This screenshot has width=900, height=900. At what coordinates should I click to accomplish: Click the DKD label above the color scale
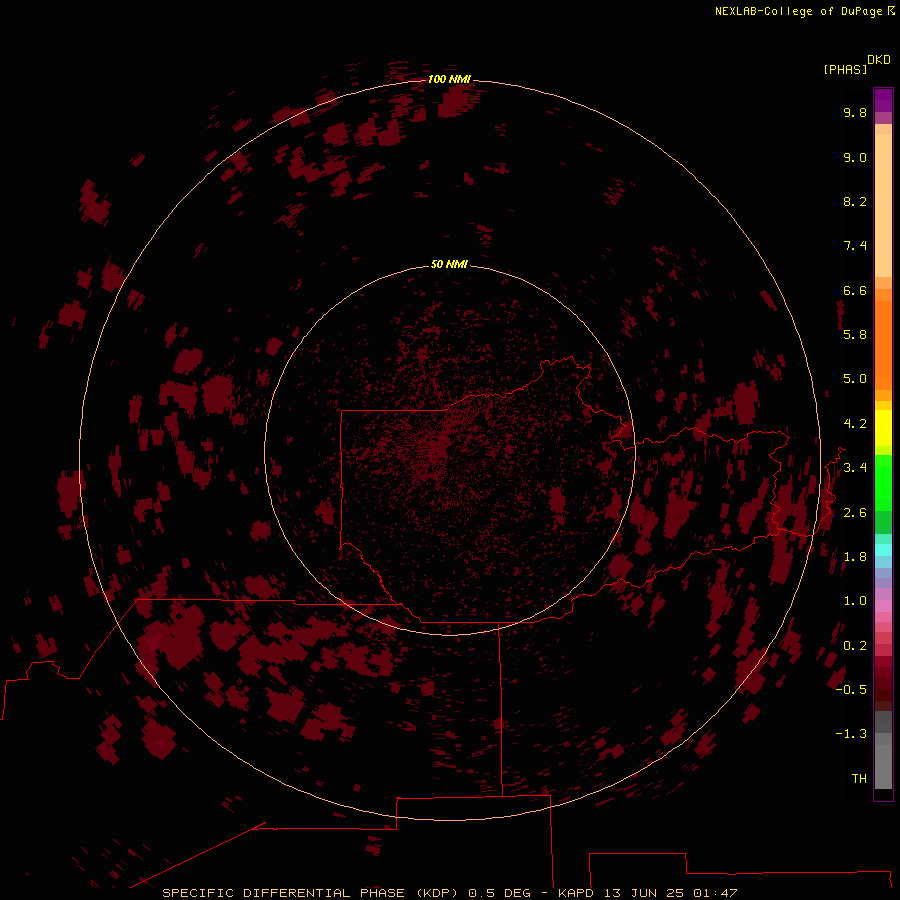879,60
